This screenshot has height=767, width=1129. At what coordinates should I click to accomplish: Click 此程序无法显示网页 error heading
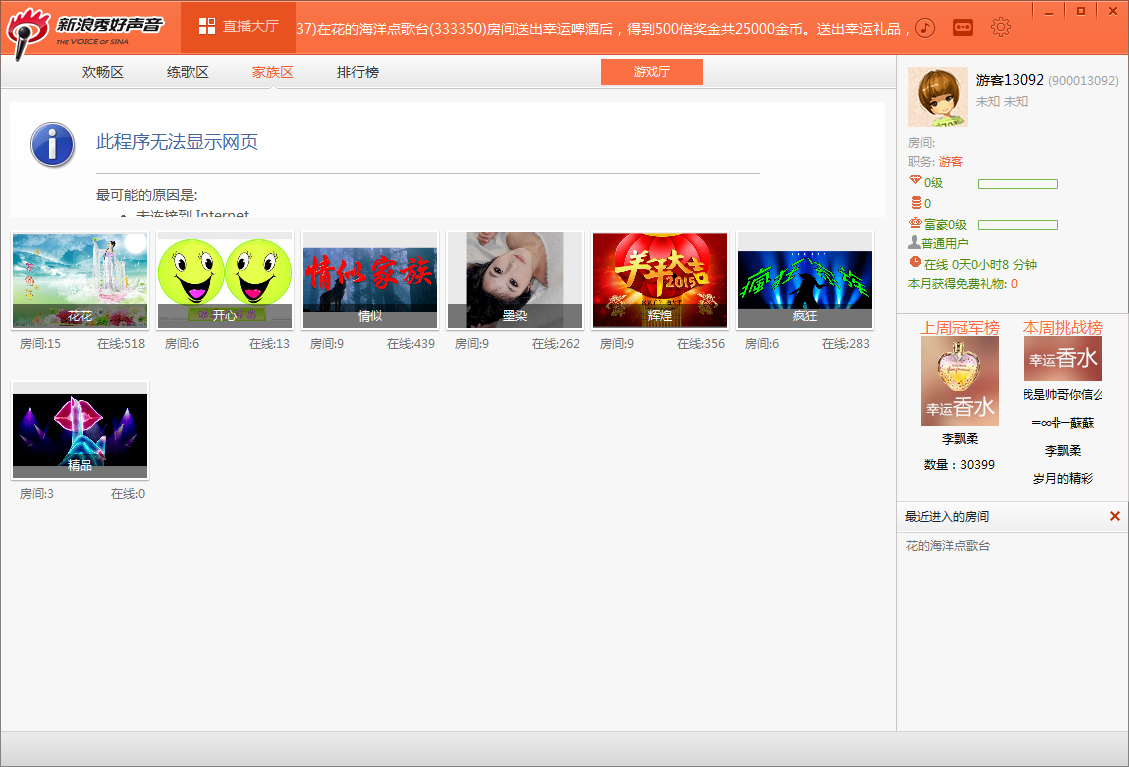177,142
